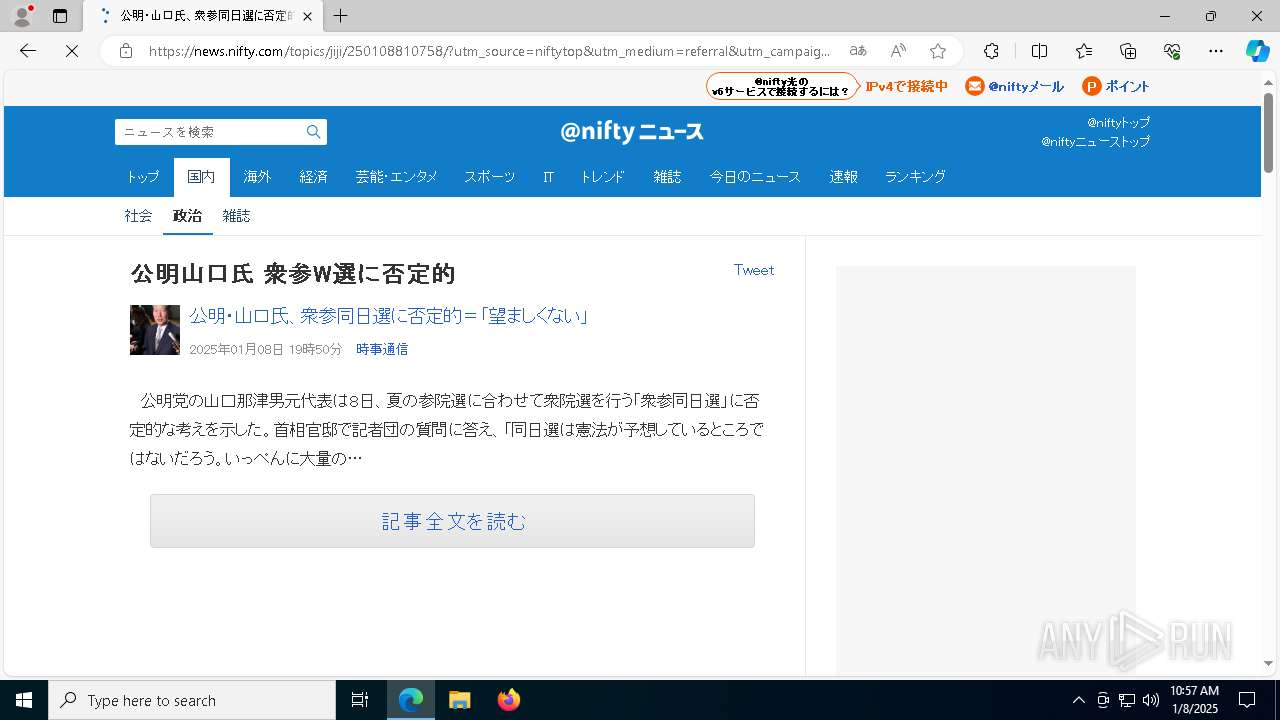
Task: Open the Collections icon
Action: click(1128, 51)
